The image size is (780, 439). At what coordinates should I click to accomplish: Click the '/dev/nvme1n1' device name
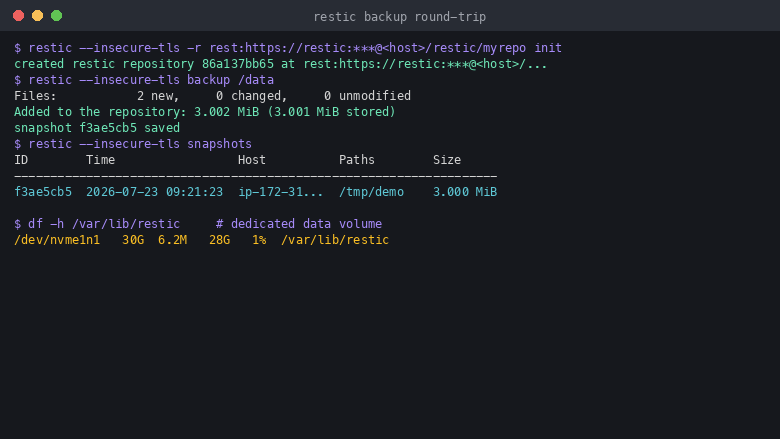57,240
